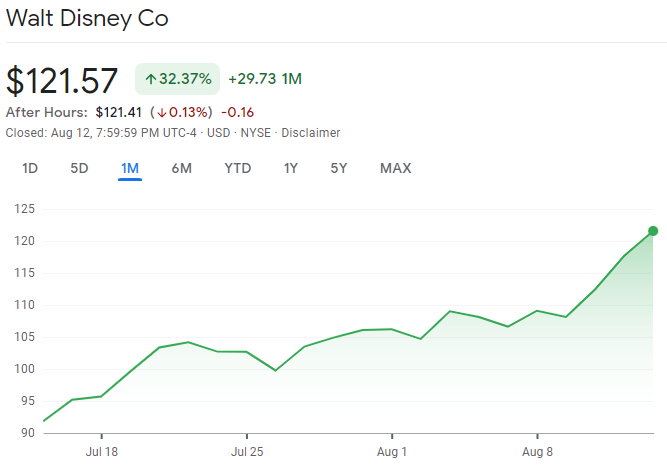667x470 pixels.
Task: Click the Aug 8 axis label
Action: [x=537, y=452]
